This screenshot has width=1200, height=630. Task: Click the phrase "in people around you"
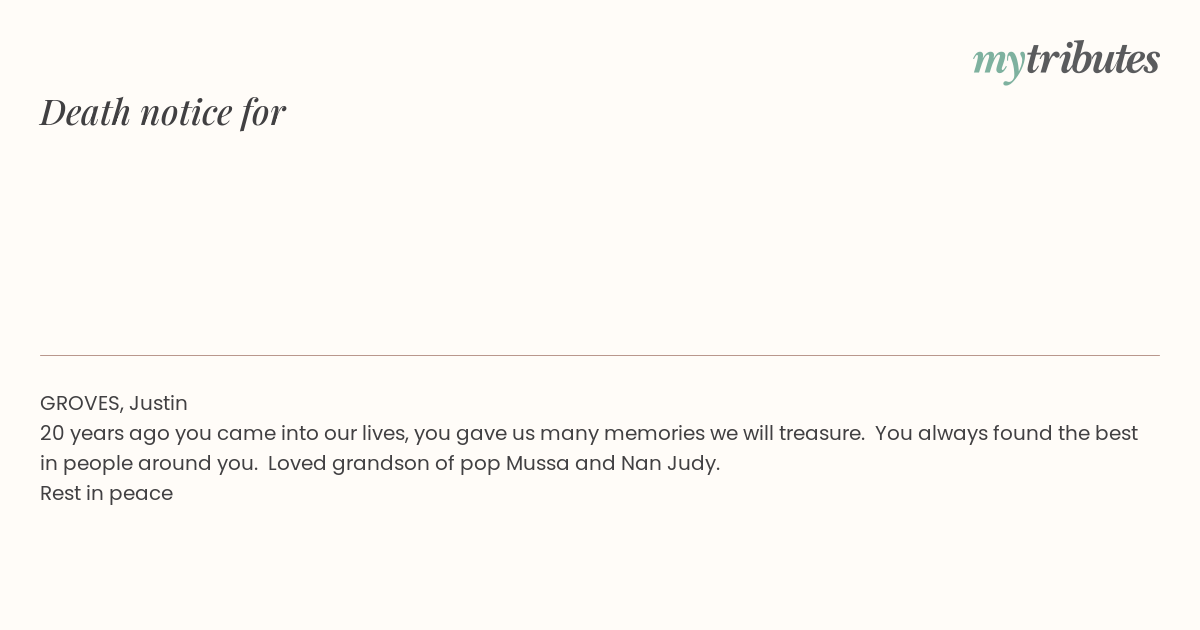(x=148, y=463)
